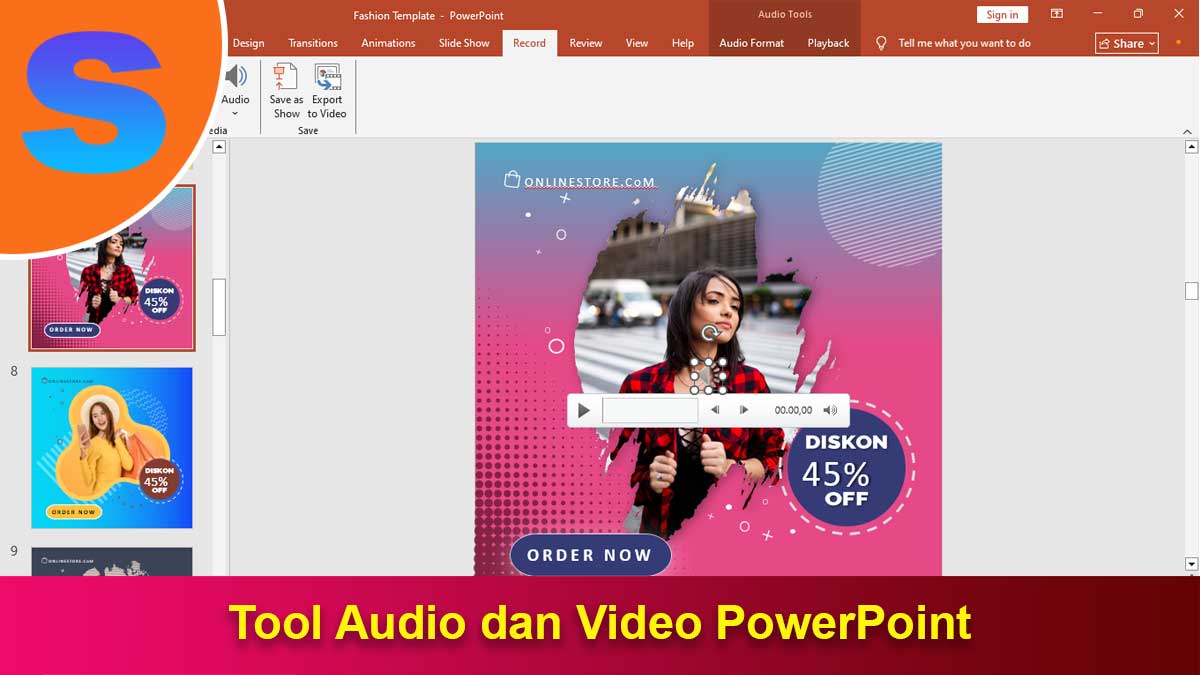Click thumbnail pane scroll up arrow
Image resolution: width=1200 pixels, height=675 pixels.
pyautogui.click(x=219, y=147)
